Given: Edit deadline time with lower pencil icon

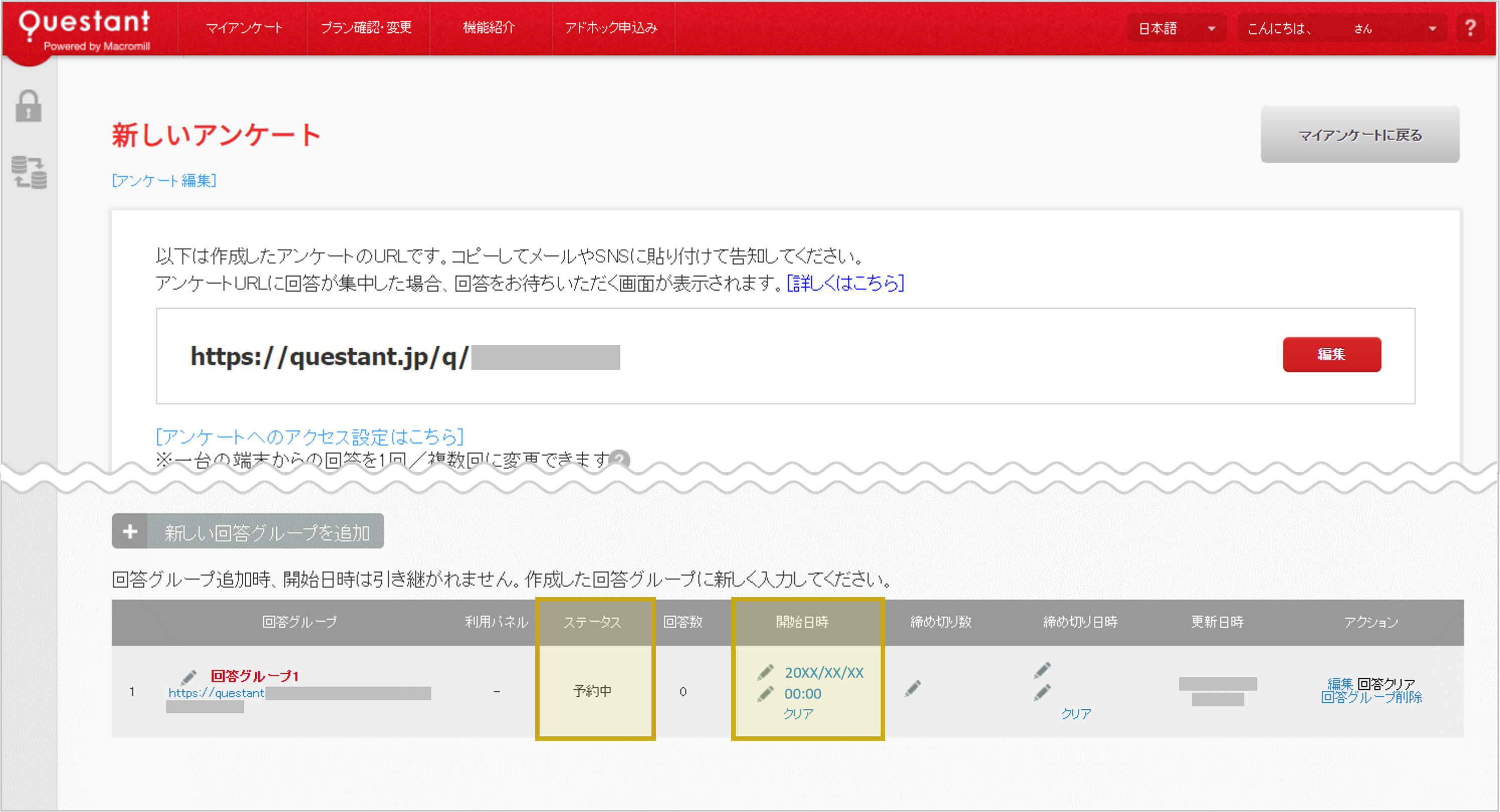Looking at the screenshot, I should coord(1042,693).
